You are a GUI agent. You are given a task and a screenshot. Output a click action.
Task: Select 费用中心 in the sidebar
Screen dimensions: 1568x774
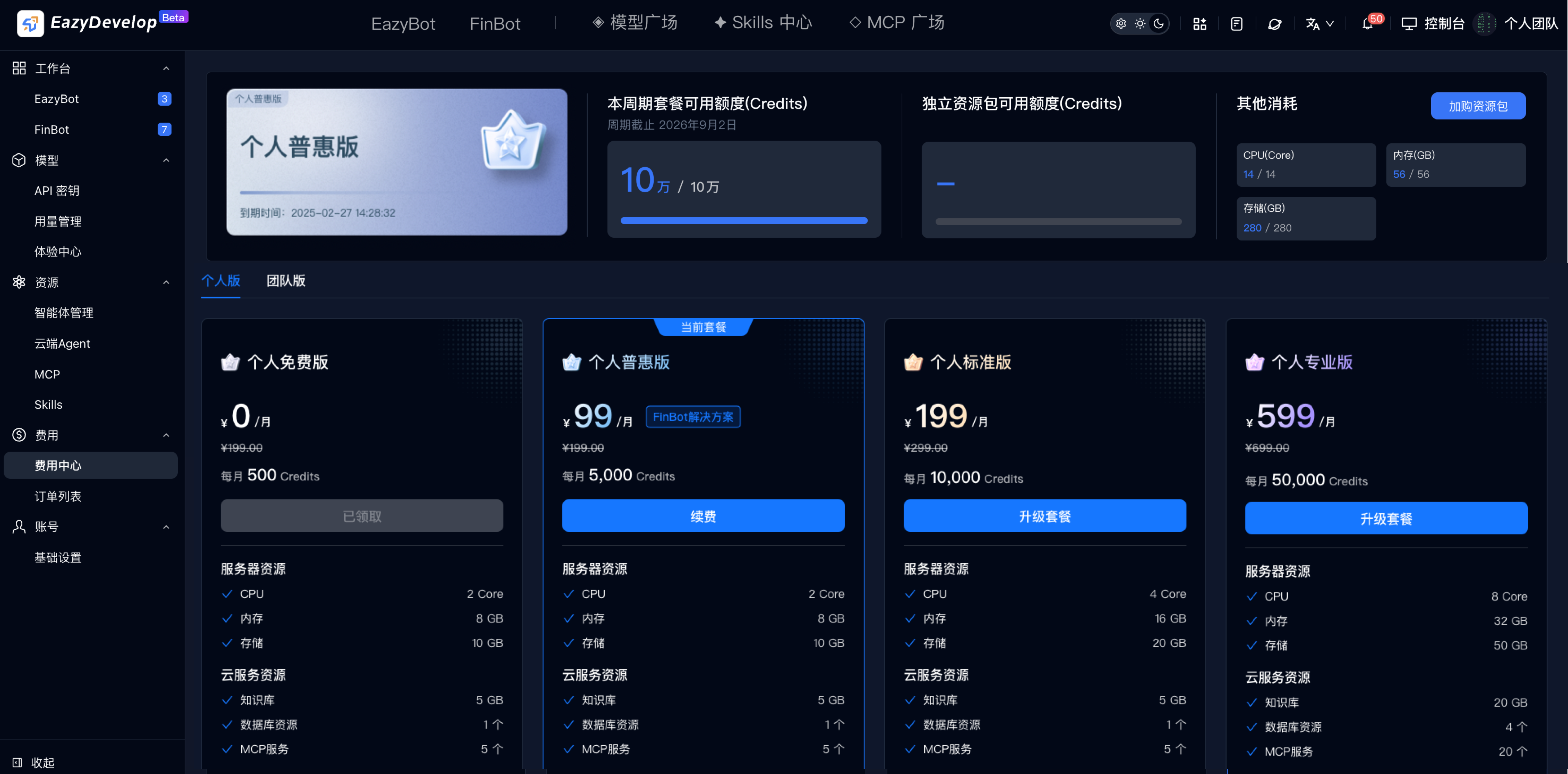click(x=91, y=466)
